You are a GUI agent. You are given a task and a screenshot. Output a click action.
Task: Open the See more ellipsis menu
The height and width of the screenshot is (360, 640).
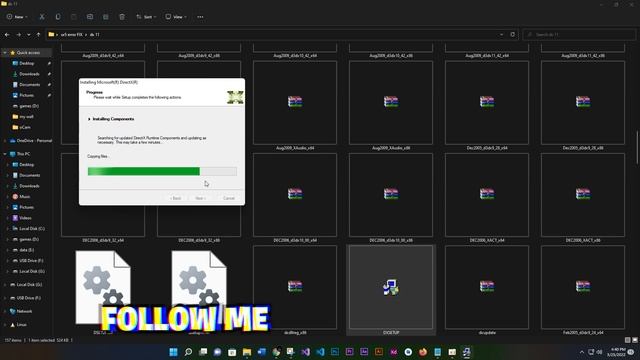tap(200, 17)
